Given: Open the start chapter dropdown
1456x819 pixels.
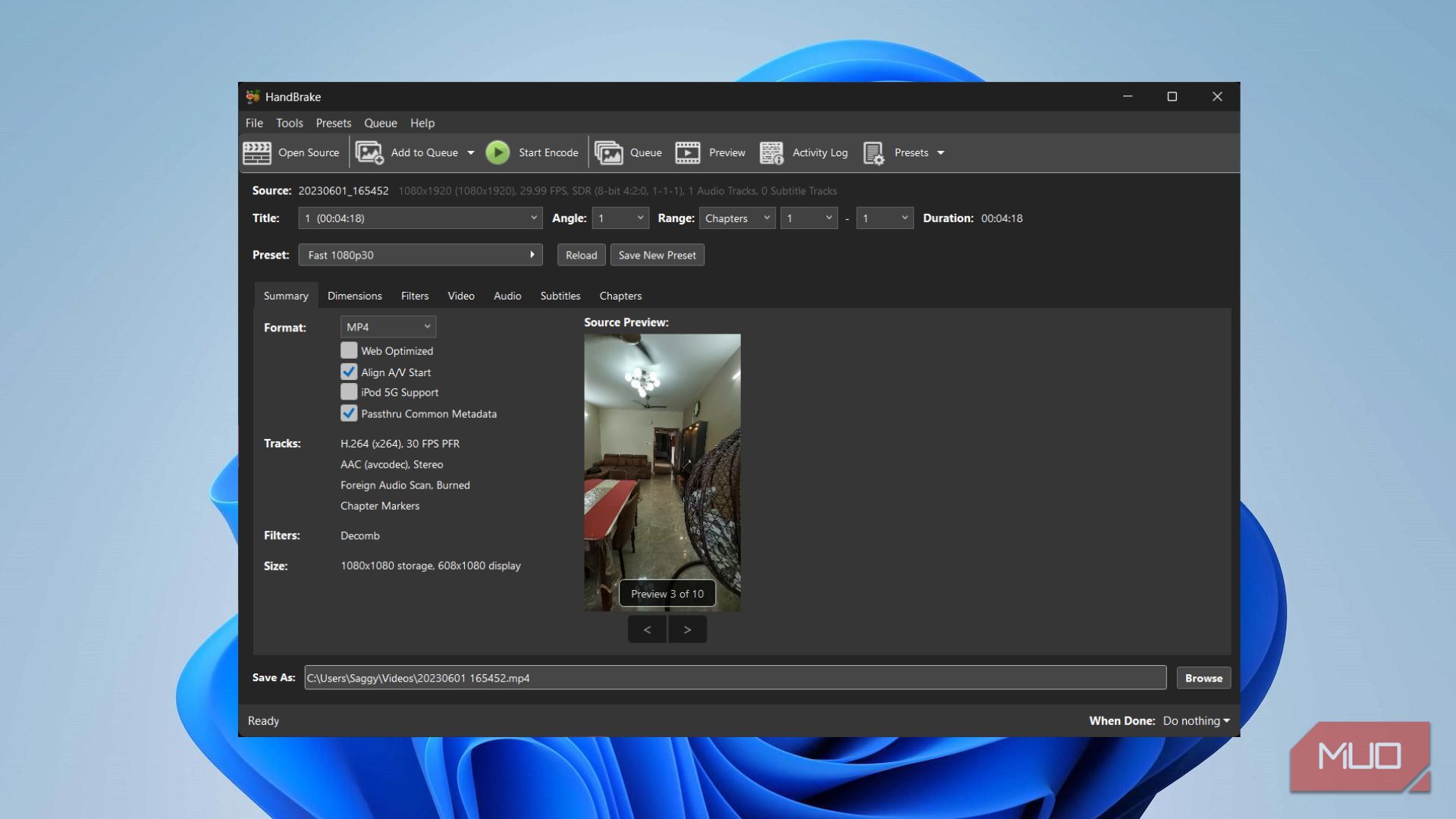Looking at the screenshot, I should (809, 218).
